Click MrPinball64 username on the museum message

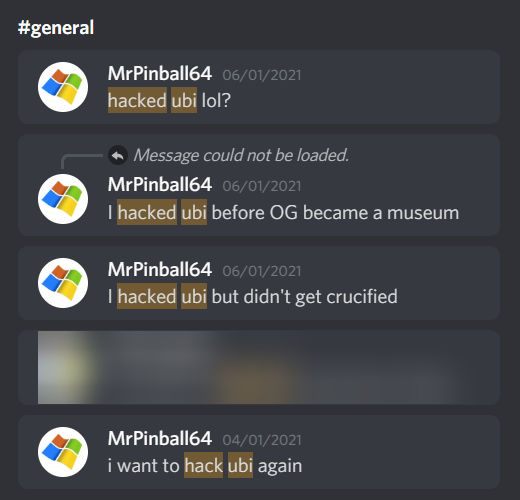coord(160,184)
